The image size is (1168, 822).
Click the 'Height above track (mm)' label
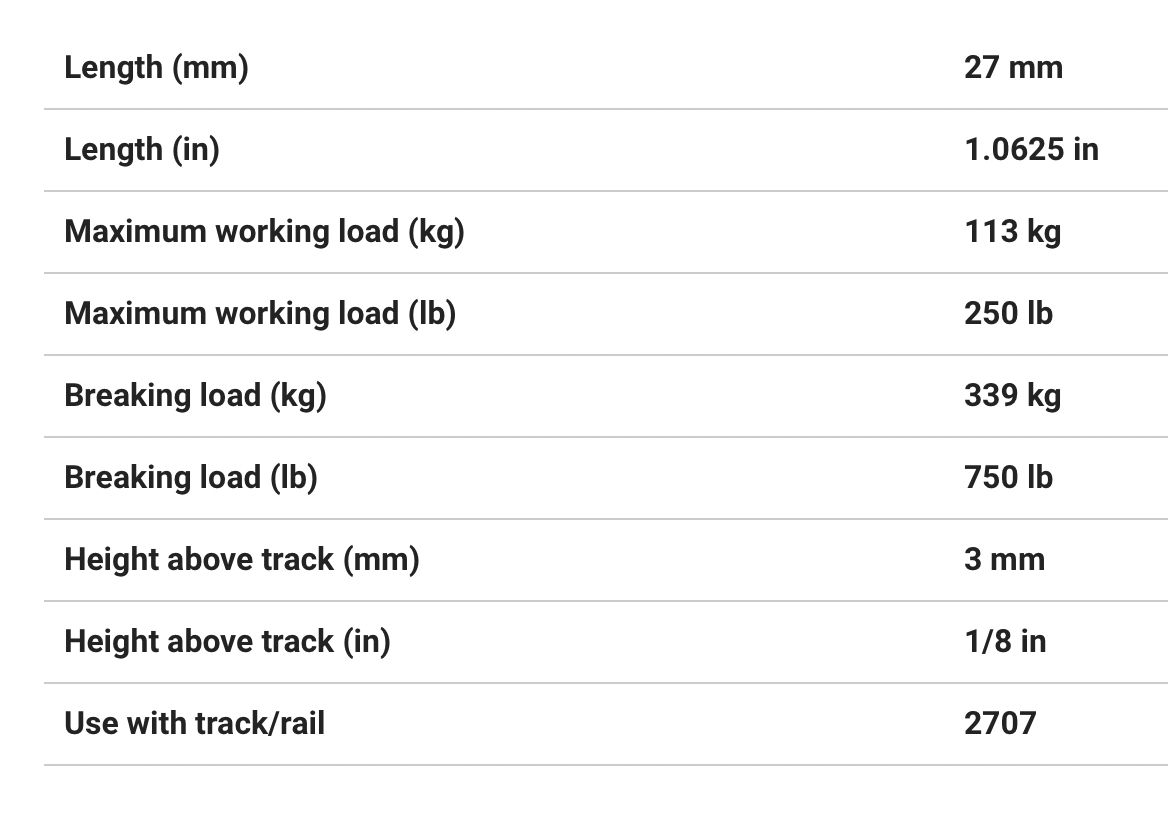[x=241, y=560]
